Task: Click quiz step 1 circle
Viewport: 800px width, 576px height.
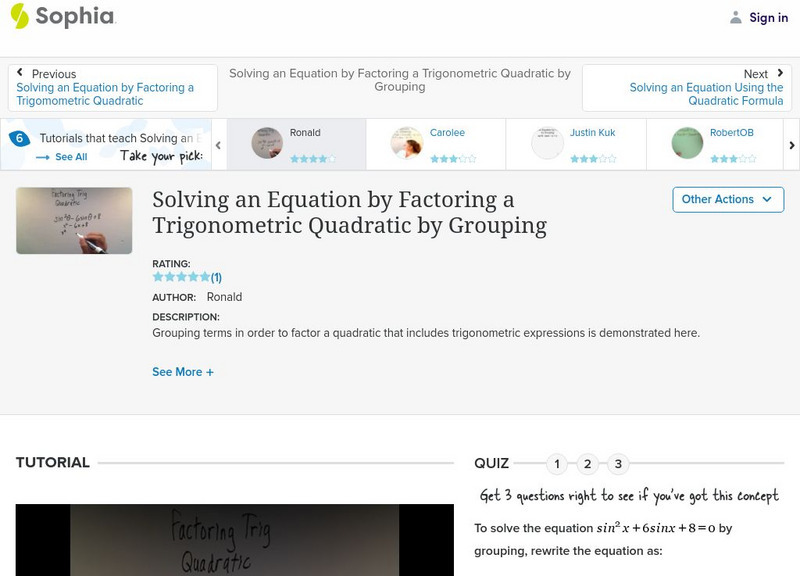Action: coord(557,463)
